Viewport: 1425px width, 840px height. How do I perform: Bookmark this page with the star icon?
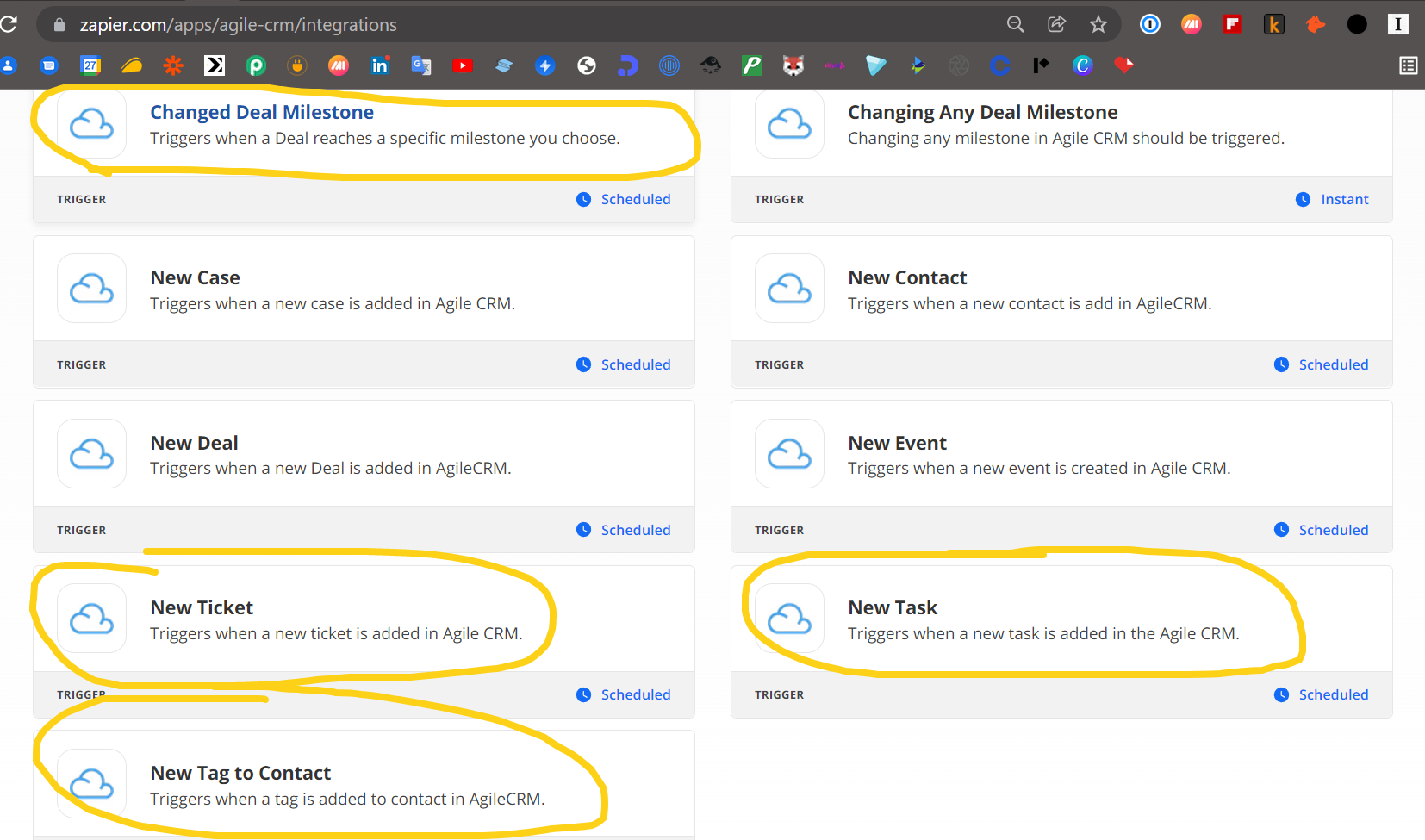(1098, 24)
